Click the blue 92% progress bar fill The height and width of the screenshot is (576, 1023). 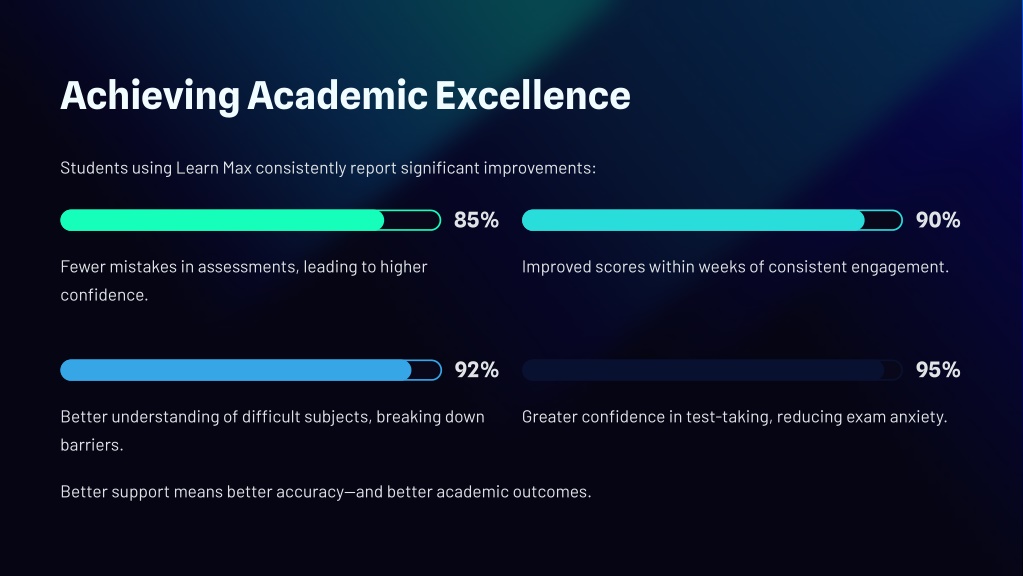click(236, 370)
